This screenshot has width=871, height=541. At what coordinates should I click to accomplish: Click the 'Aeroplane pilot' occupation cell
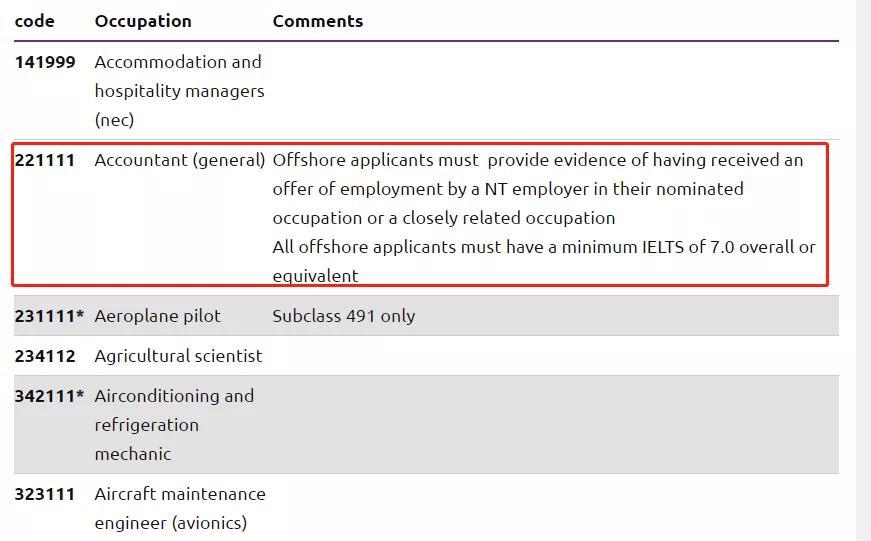[157, 316]
